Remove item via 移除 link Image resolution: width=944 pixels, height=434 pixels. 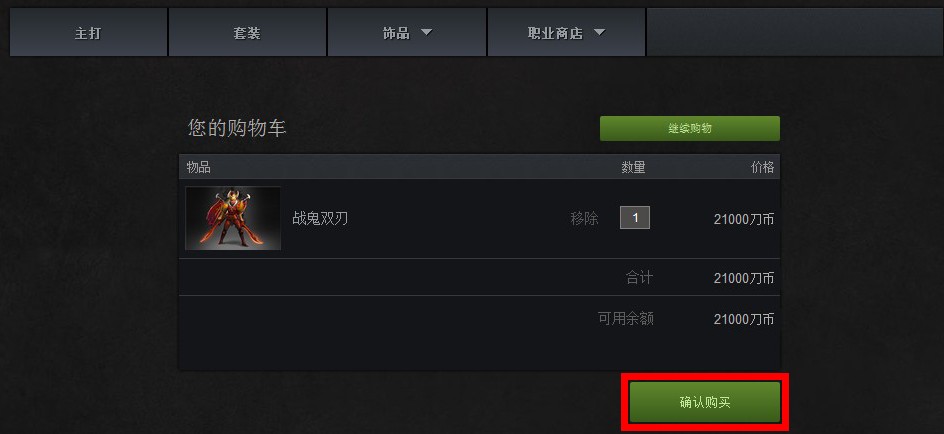(x=584, y=219)
